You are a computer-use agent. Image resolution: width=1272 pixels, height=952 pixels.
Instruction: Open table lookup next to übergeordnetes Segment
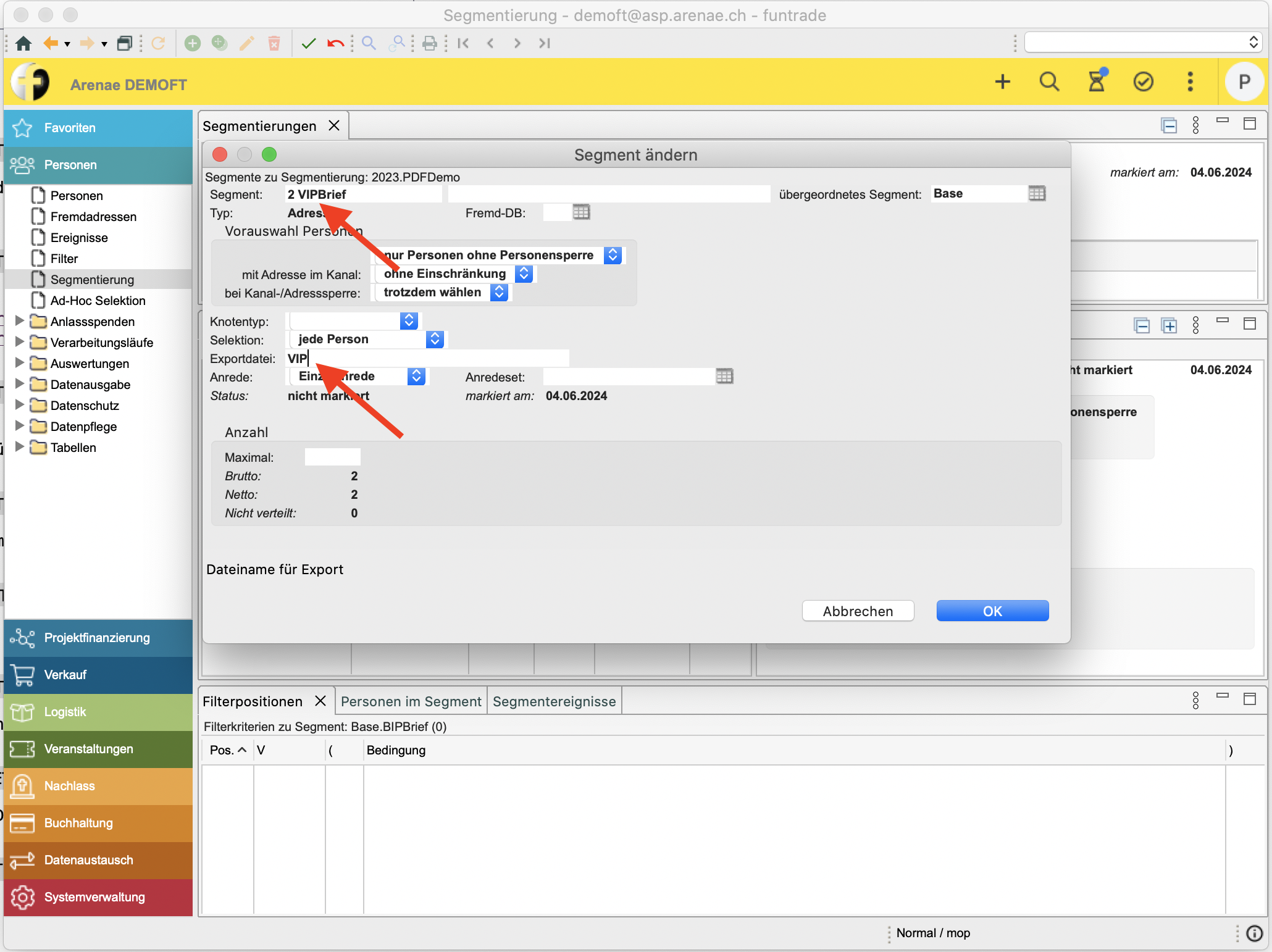(x=1037, y=194)
